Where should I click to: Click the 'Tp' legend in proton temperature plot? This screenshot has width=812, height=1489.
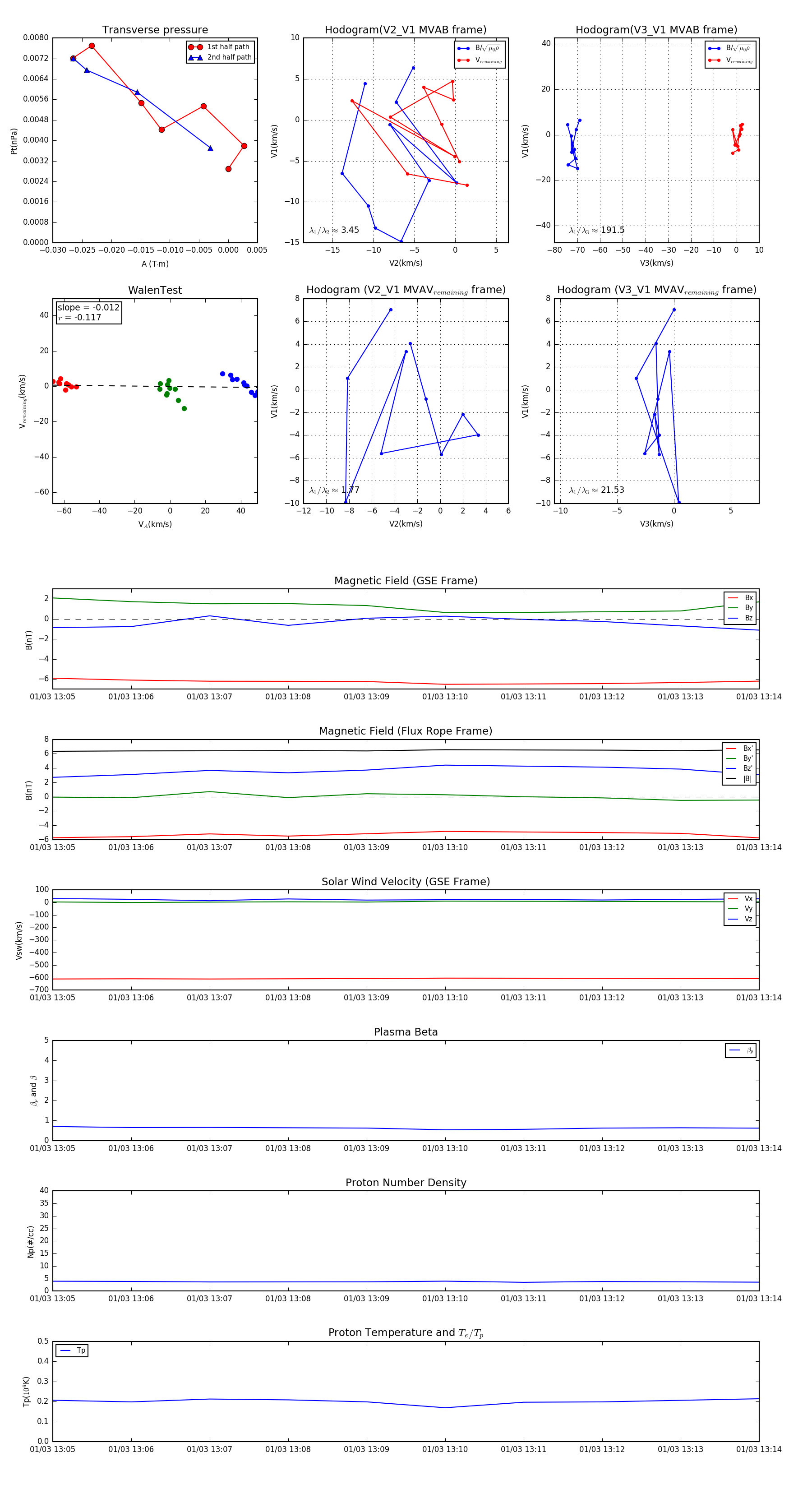pyautogui.click(x=72, y=1351)
